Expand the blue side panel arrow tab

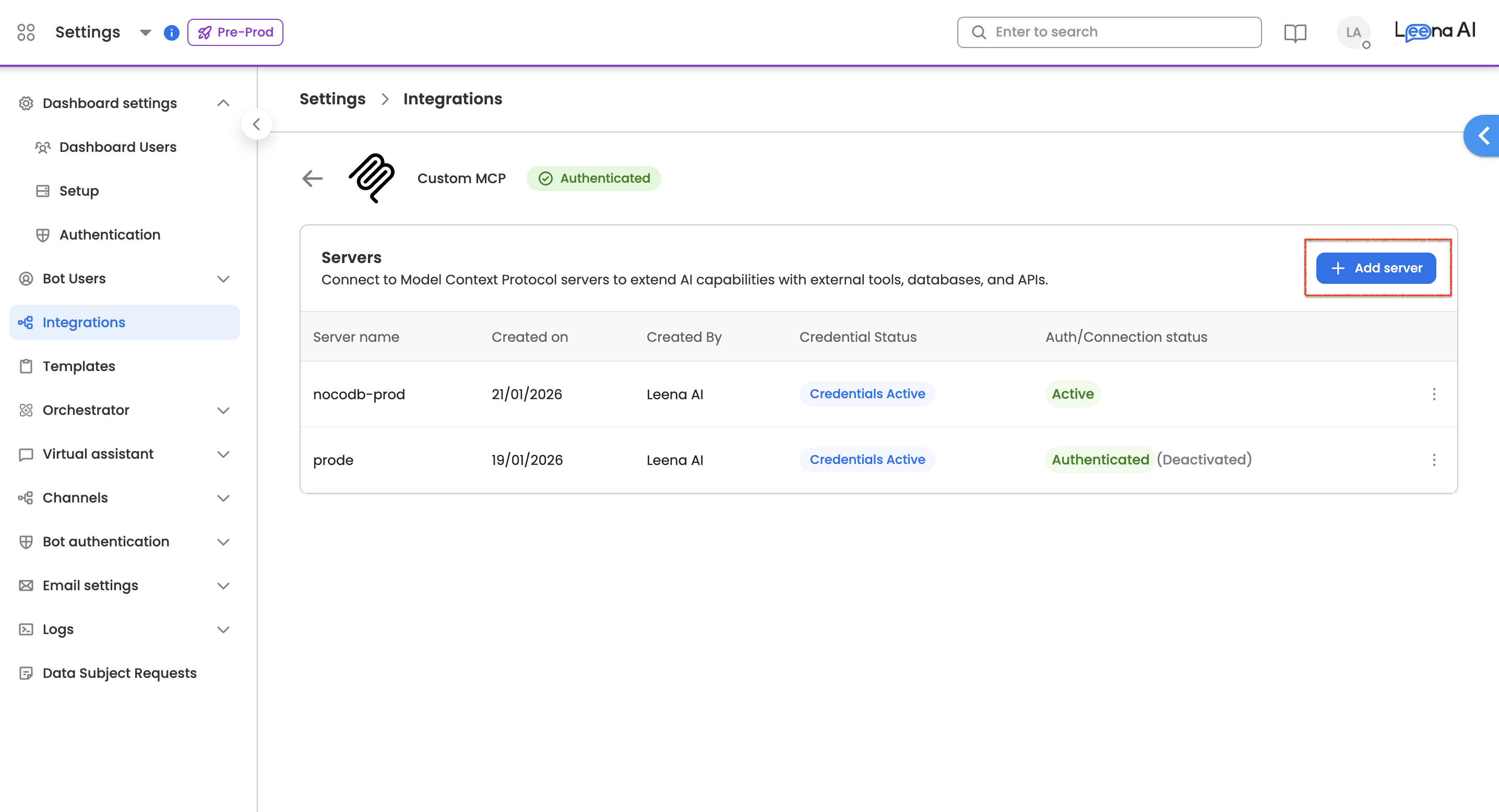tap(1483, 136)
